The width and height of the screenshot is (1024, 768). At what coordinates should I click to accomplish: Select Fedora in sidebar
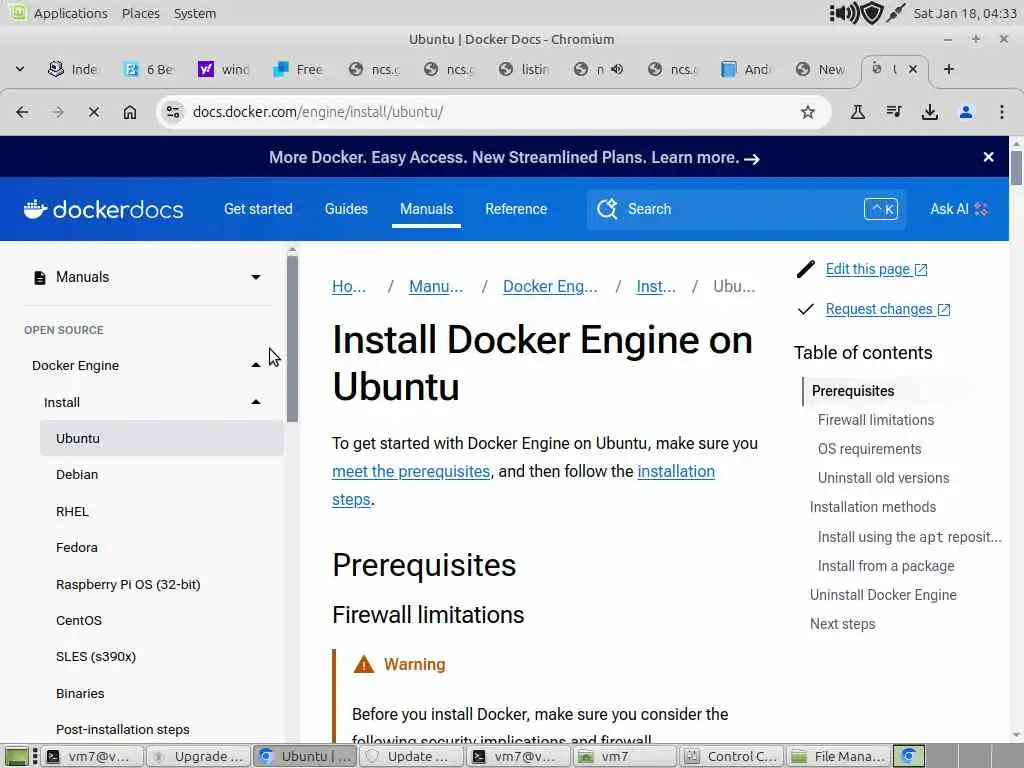click(76, 547)
